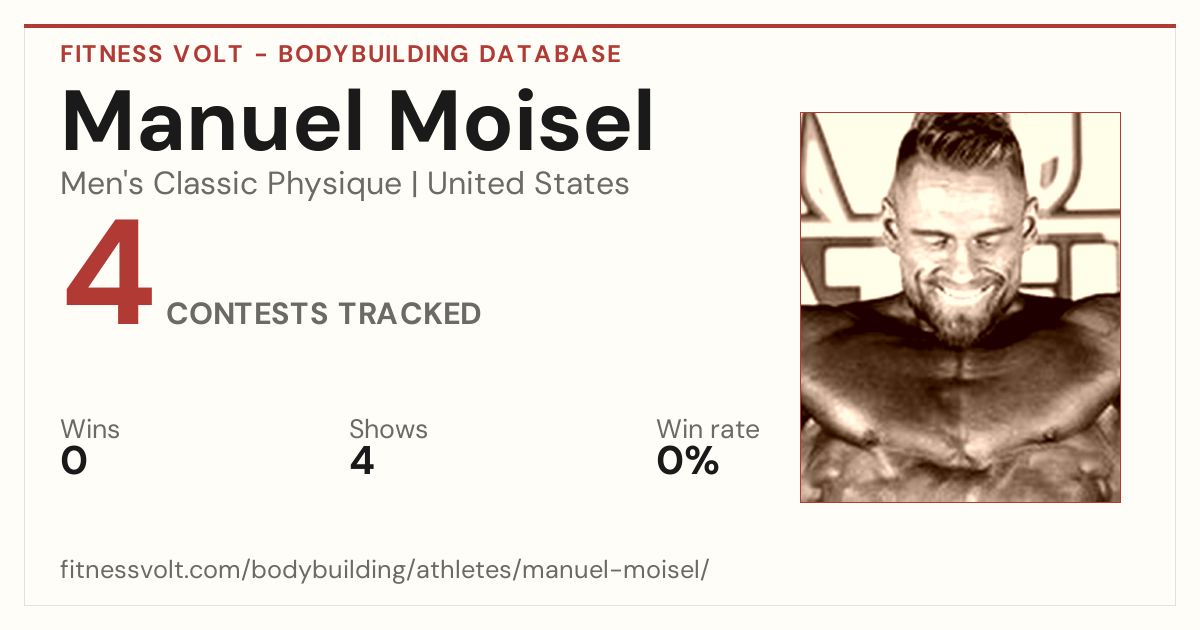This screenshot has height=630, width=1200.
Task: Click the shows value 4
Action: [362, 461]
